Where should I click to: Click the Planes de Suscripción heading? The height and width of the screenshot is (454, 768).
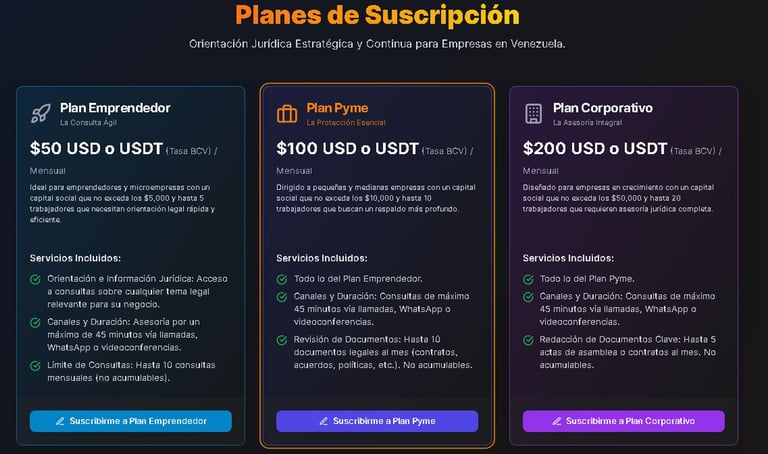377,15
